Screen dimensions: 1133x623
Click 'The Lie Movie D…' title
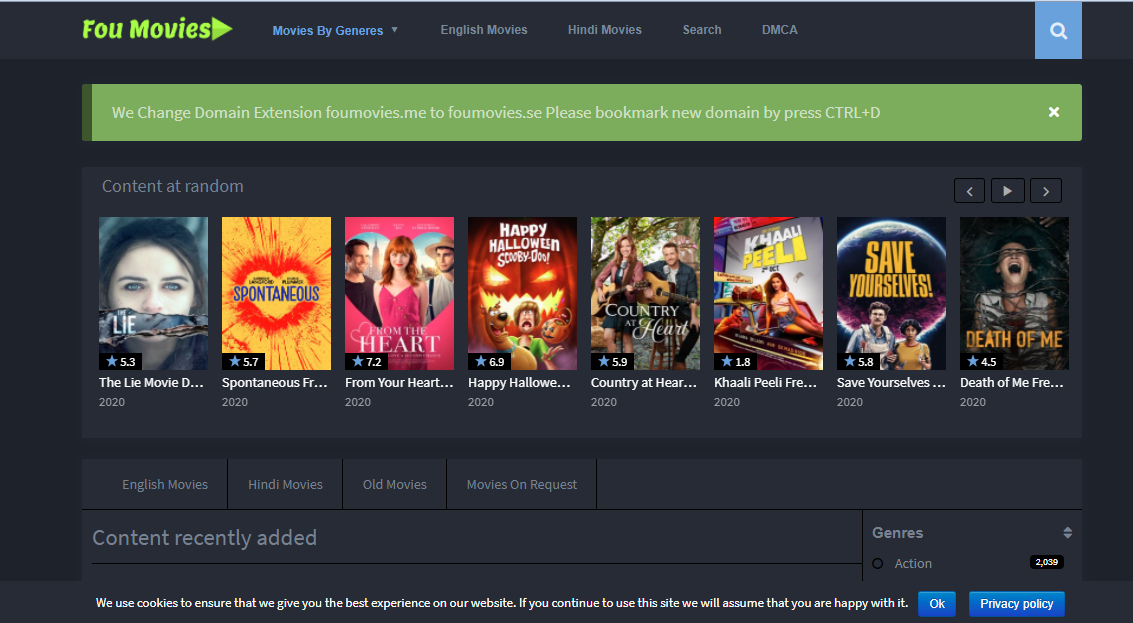pyautogui.click(x=152, y=383)
